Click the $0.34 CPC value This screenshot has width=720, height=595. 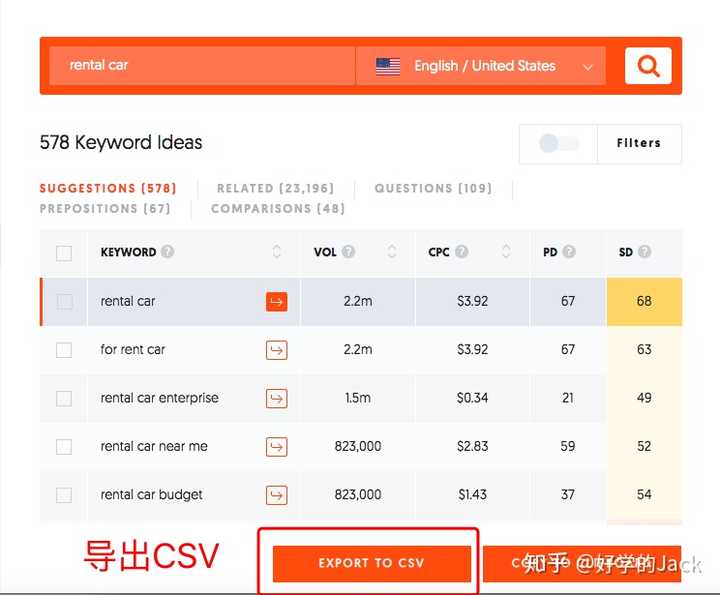tap(472, 398)
